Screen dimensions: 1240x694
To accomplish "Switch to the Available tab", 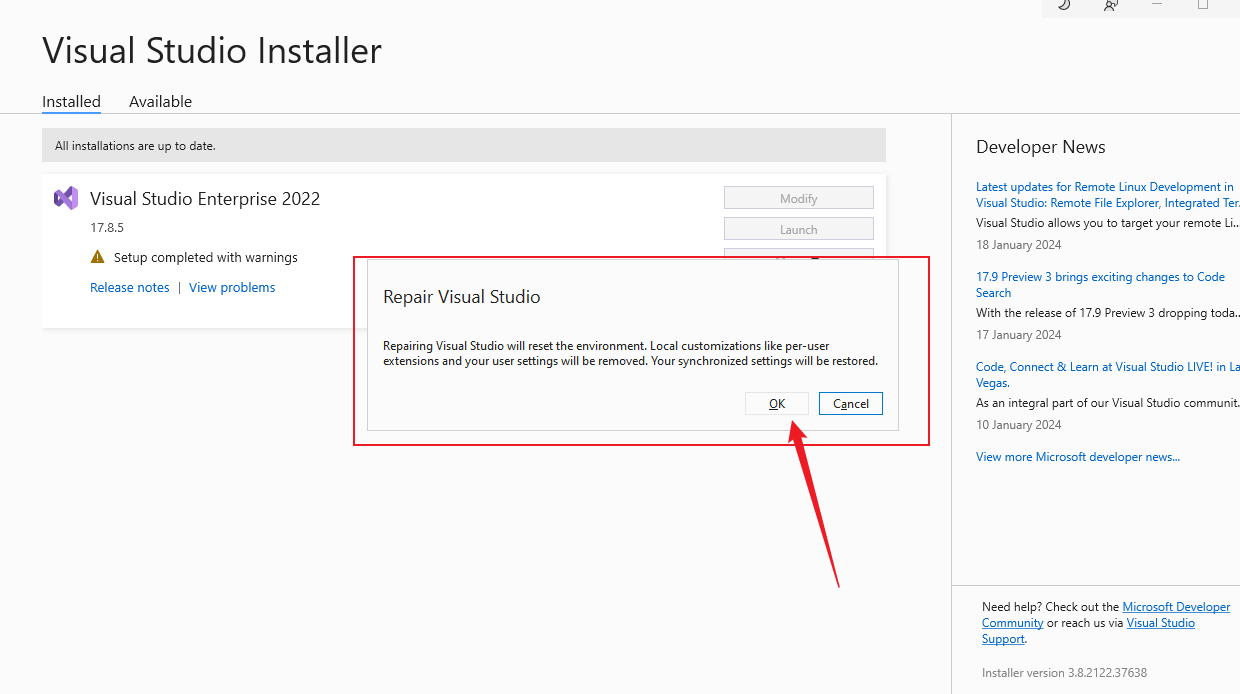I will 160,101.
